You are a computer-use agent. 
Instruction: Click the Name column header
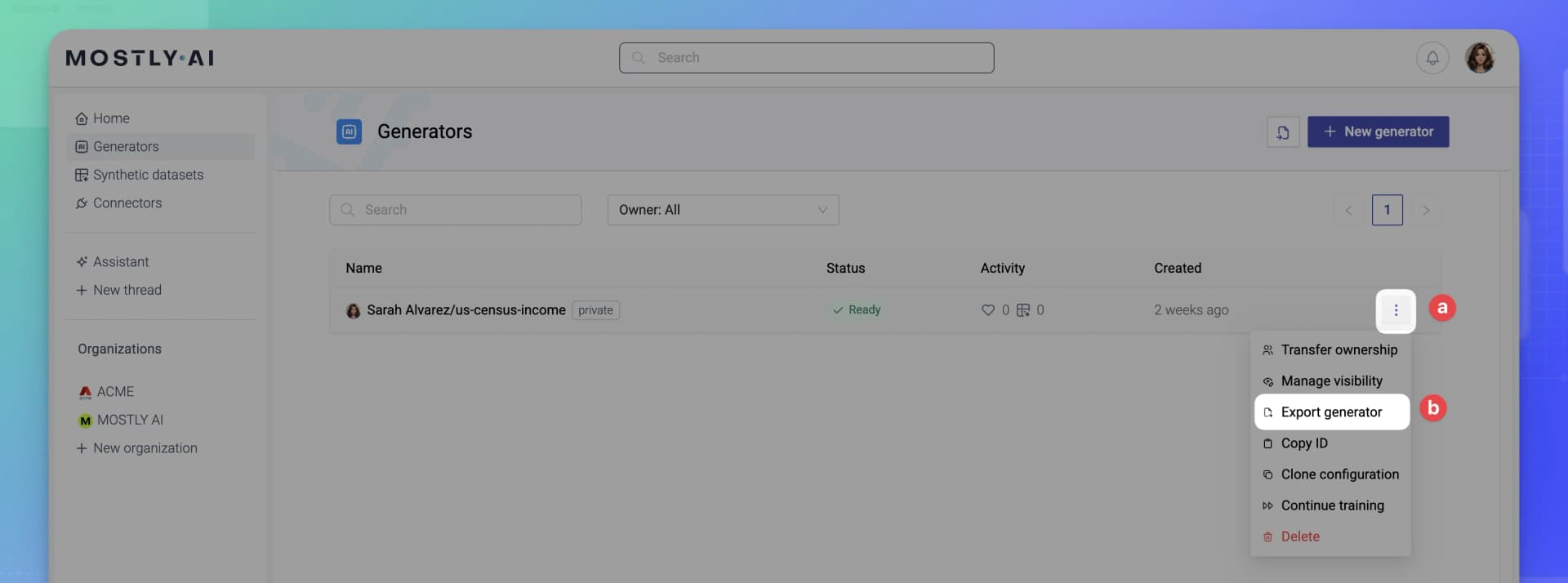click(363, 269)
